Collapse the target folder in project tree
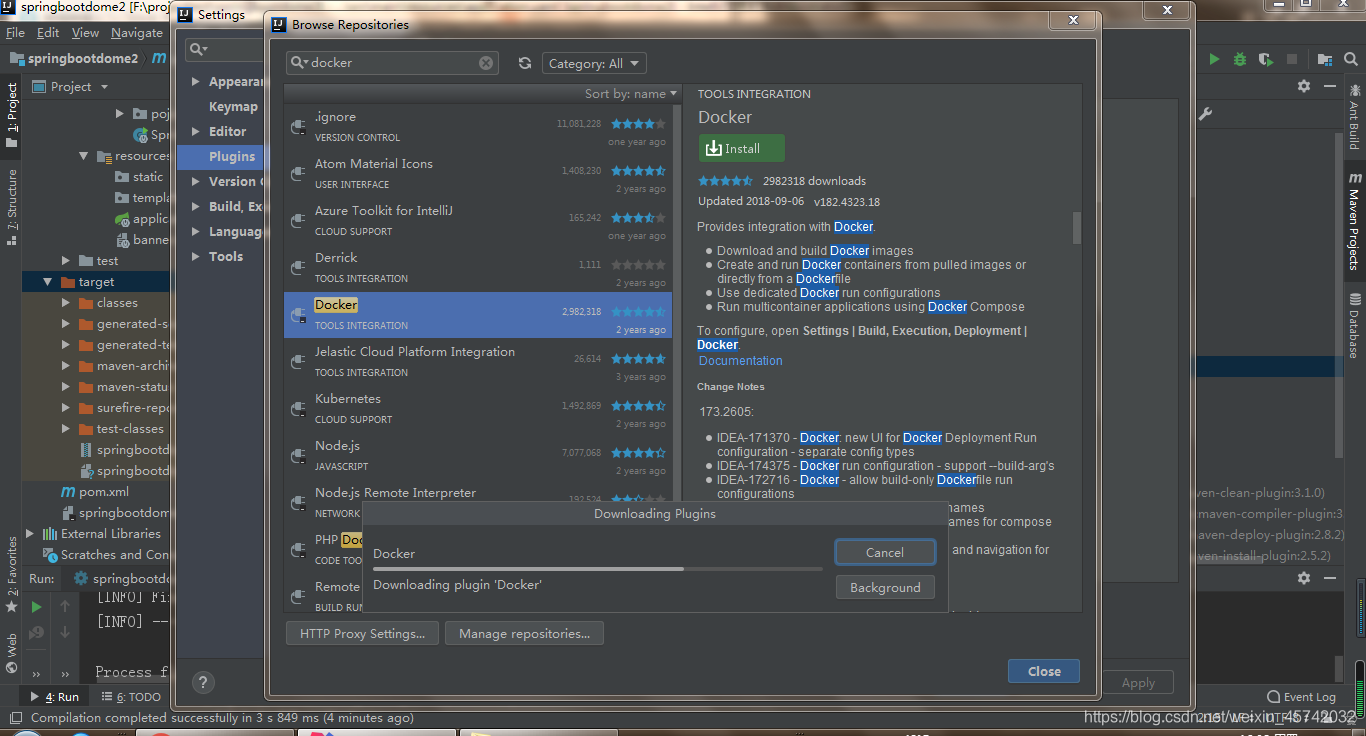 [x=47, y=282]
